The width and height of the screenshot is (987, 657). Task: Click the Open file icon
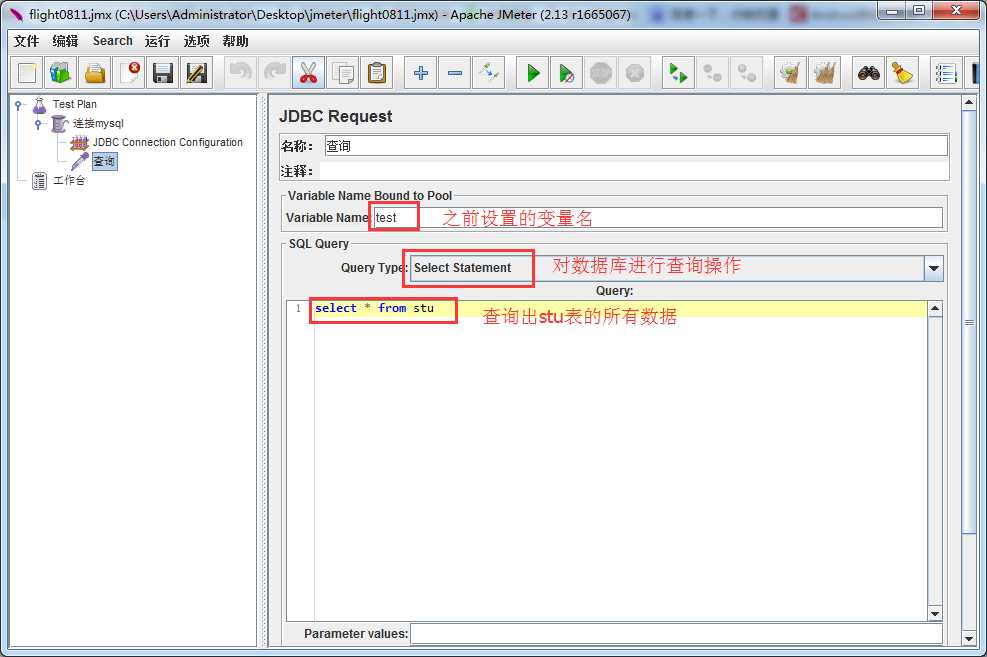tap(95, 74)
